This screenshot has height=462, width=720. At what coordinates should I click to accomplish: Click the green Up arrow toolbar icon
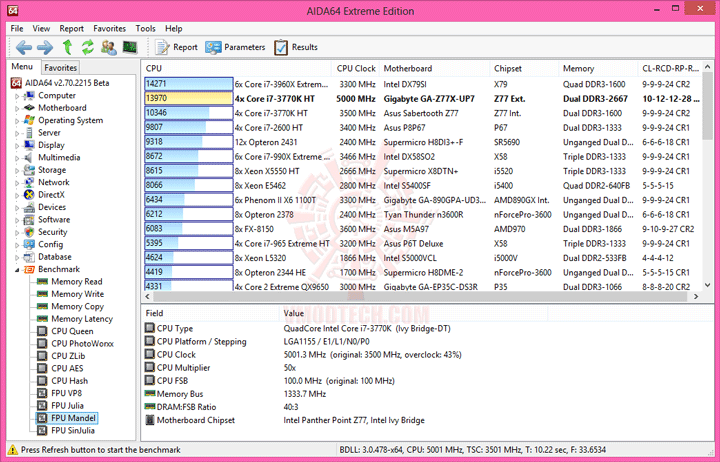tap(68, 47)
